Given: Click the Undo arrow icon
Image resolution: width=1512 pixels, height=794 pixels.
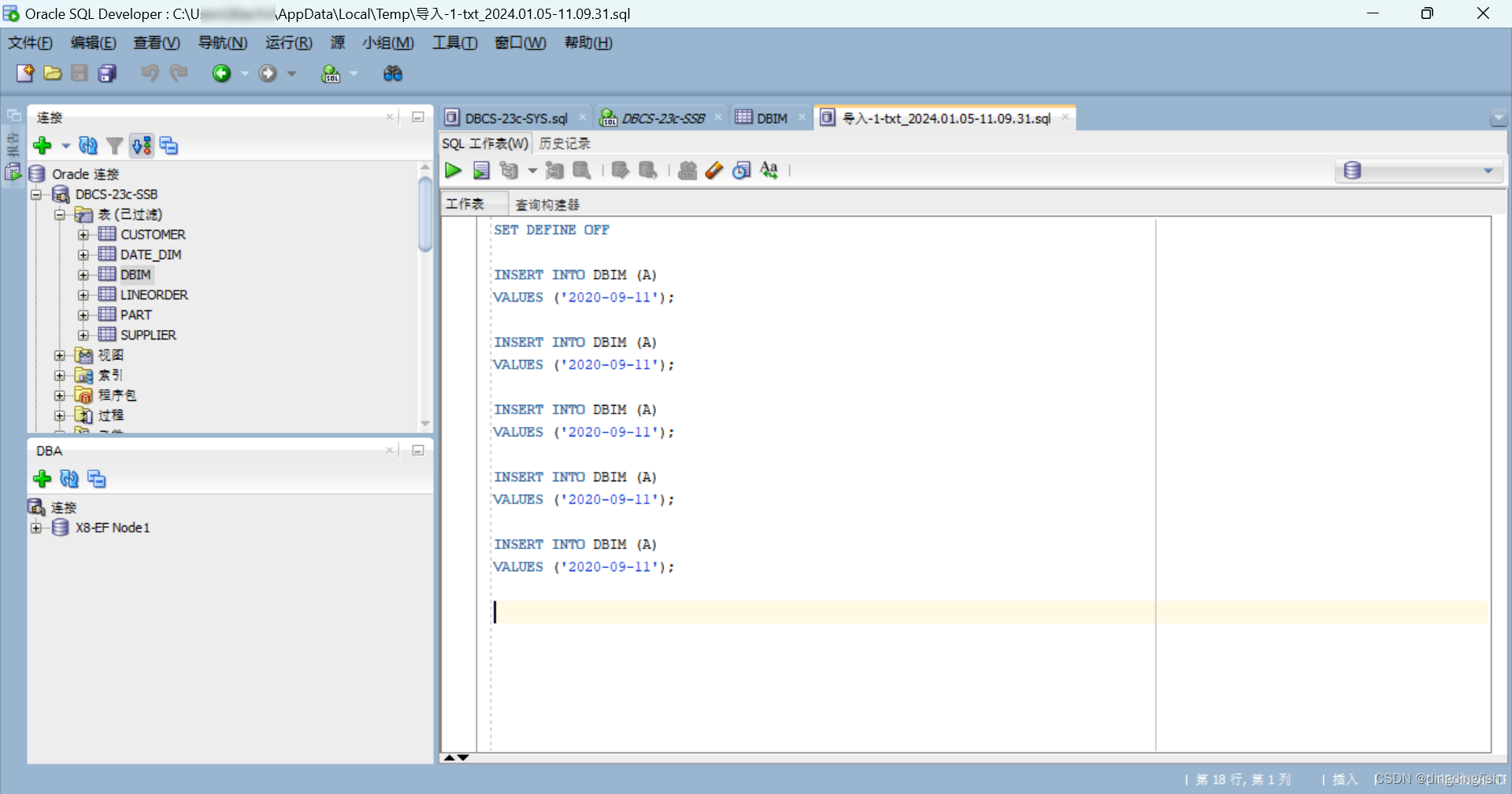Looking at the screenshot, I should (150, 73).
